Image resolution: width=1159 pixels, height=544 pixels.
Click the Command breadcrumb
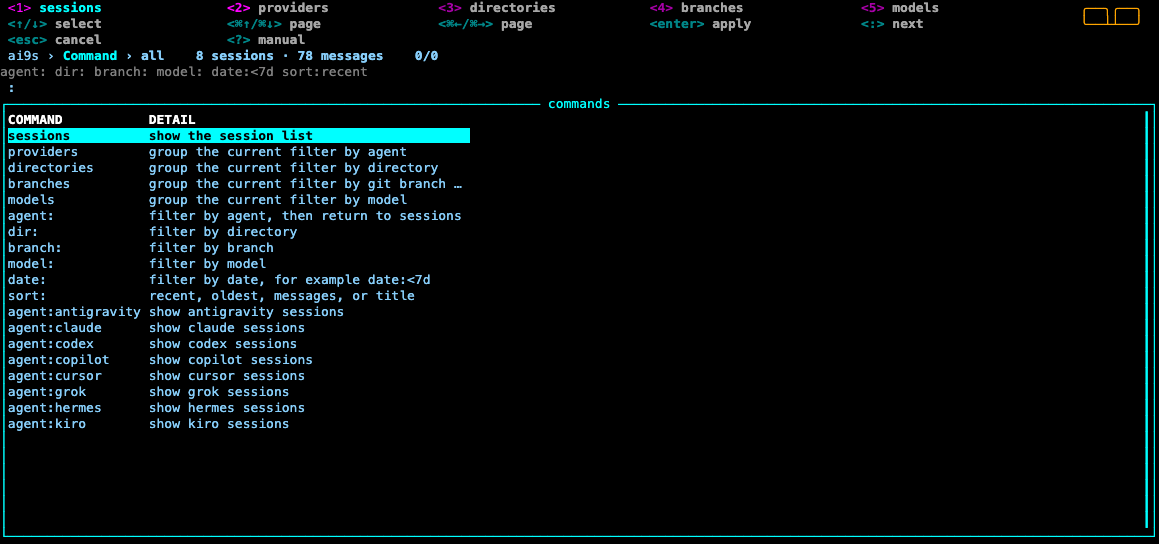pyautogui.click(x=90, y=56)
